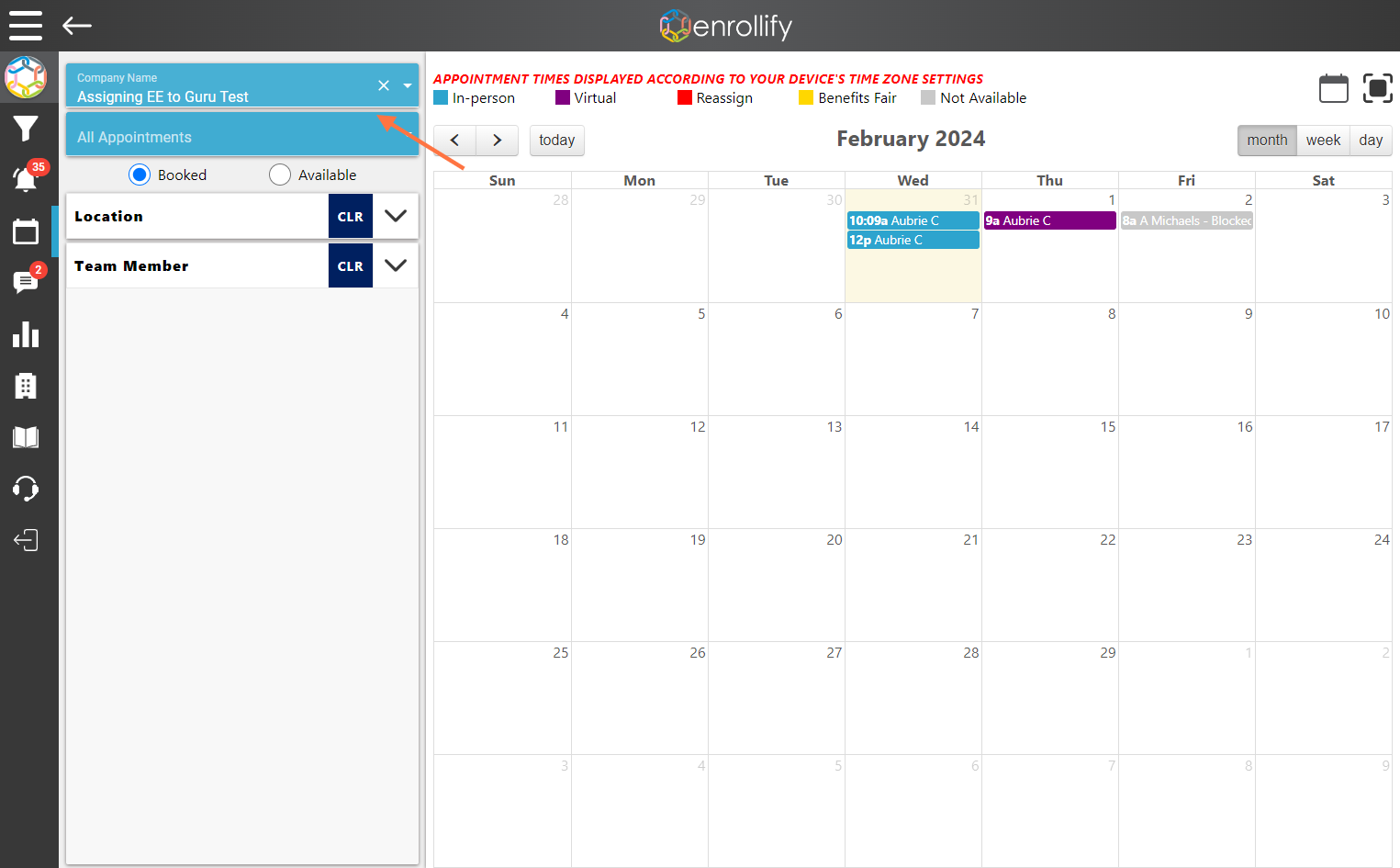Select the Available radio button
The width and height of the screenshot is (1400, 868).
point(280,175)
